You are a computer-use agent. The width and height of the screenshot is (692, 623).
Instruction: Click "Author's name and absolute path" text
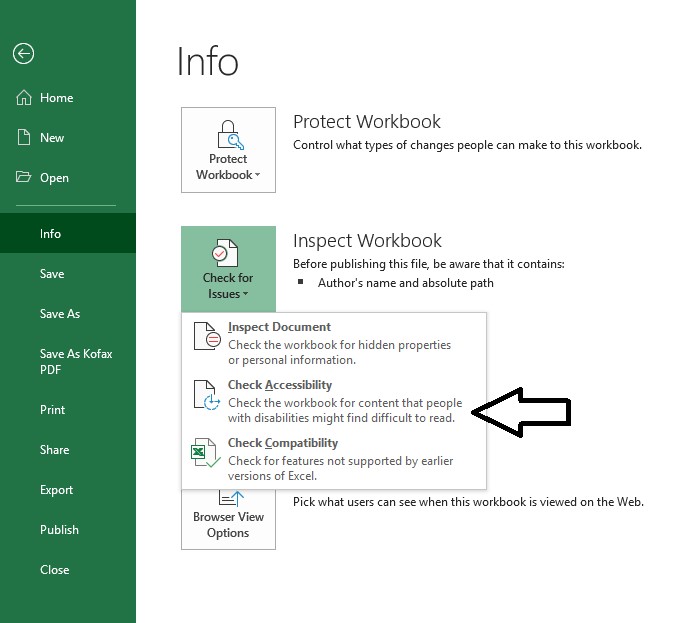click(x=406, y=283)
